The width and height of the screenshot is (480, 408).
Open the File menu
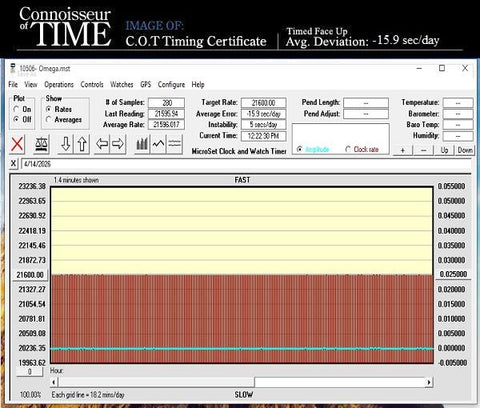[x=13, y=84]
